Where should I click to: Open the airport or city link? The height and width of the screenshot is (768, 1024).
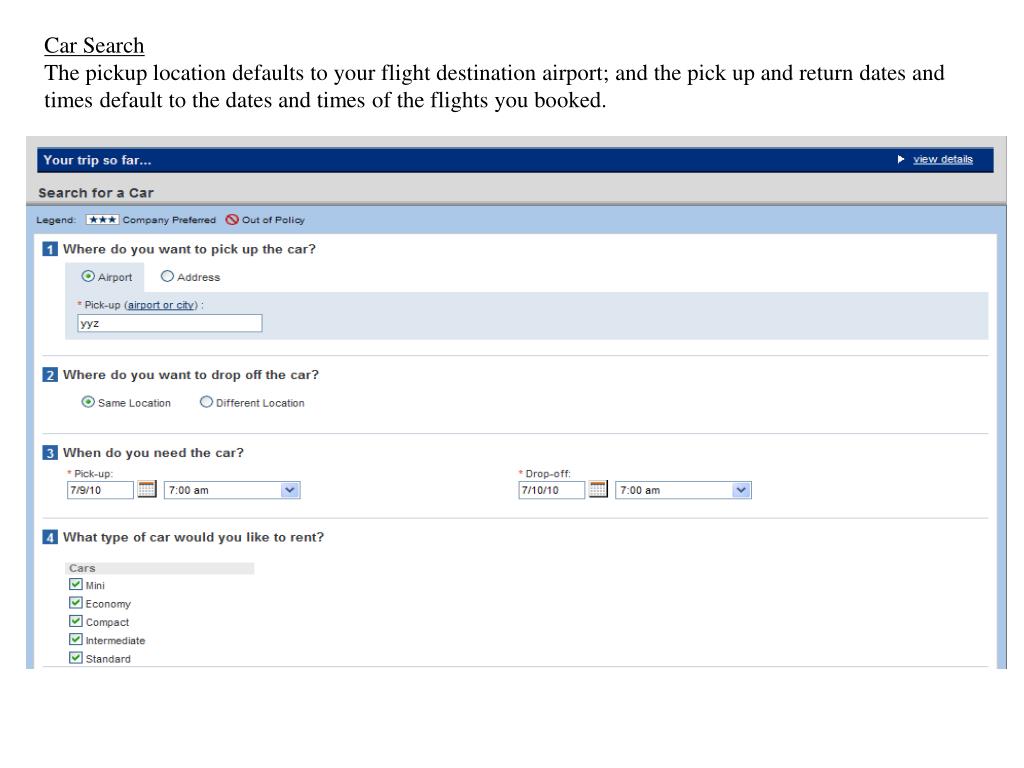pos(161,305)
